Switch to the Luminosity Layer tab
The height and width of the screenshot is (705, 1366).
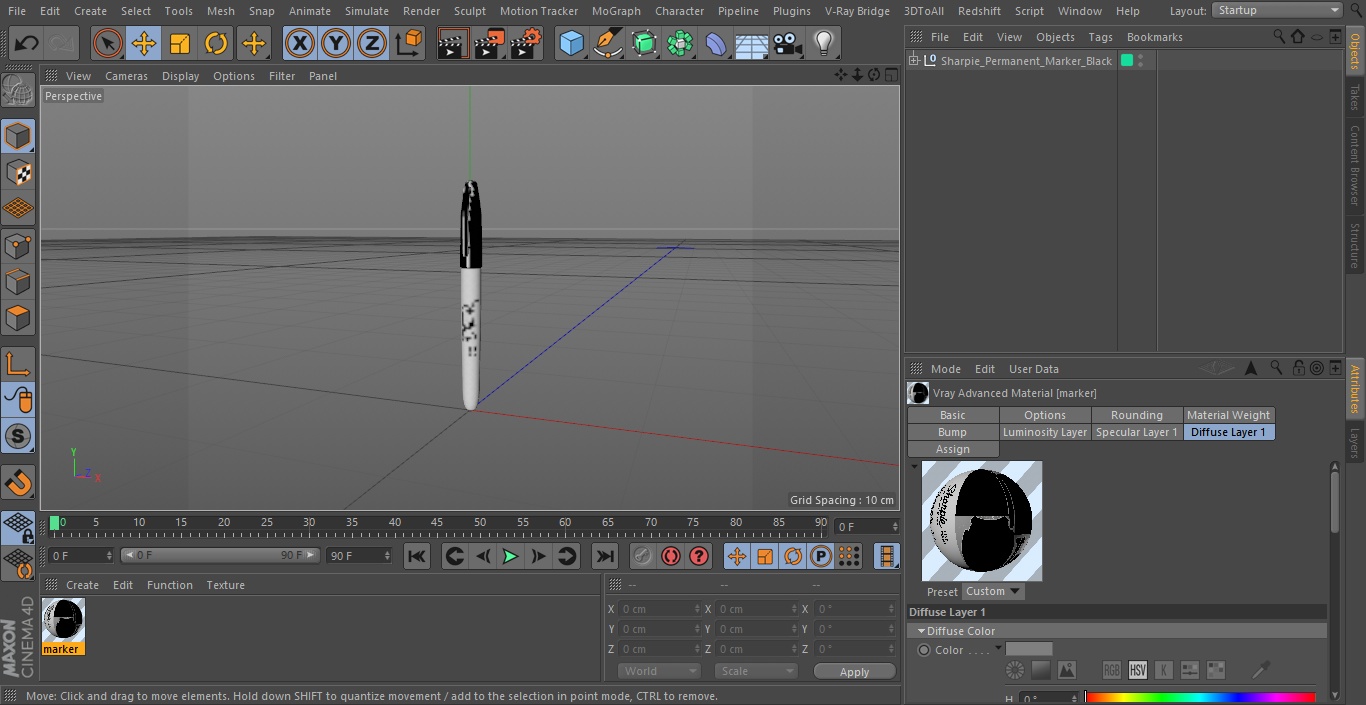coord(1045,432)
